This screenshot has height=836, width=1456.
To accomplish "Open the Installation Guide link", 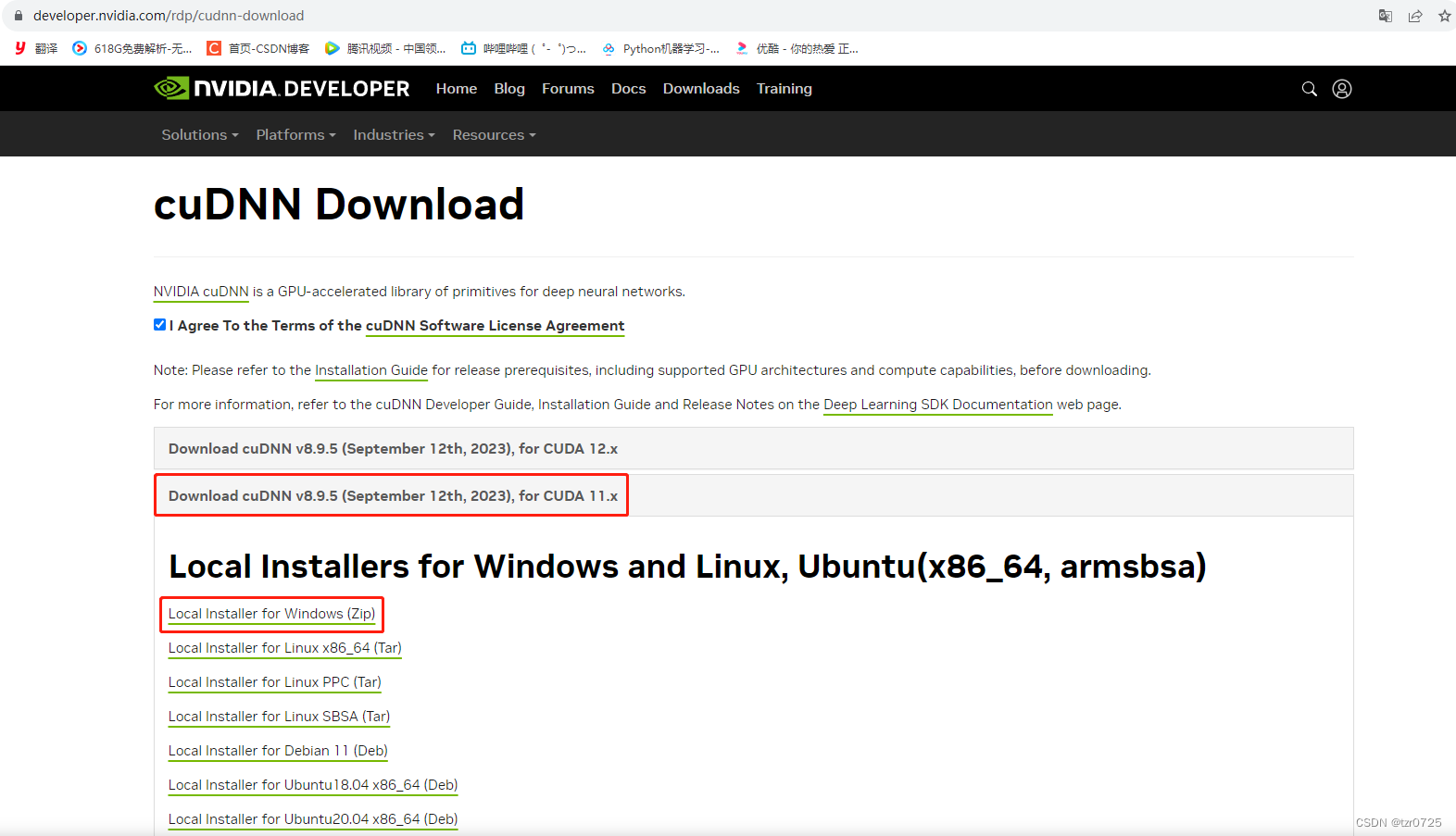I will click(371, 370).
